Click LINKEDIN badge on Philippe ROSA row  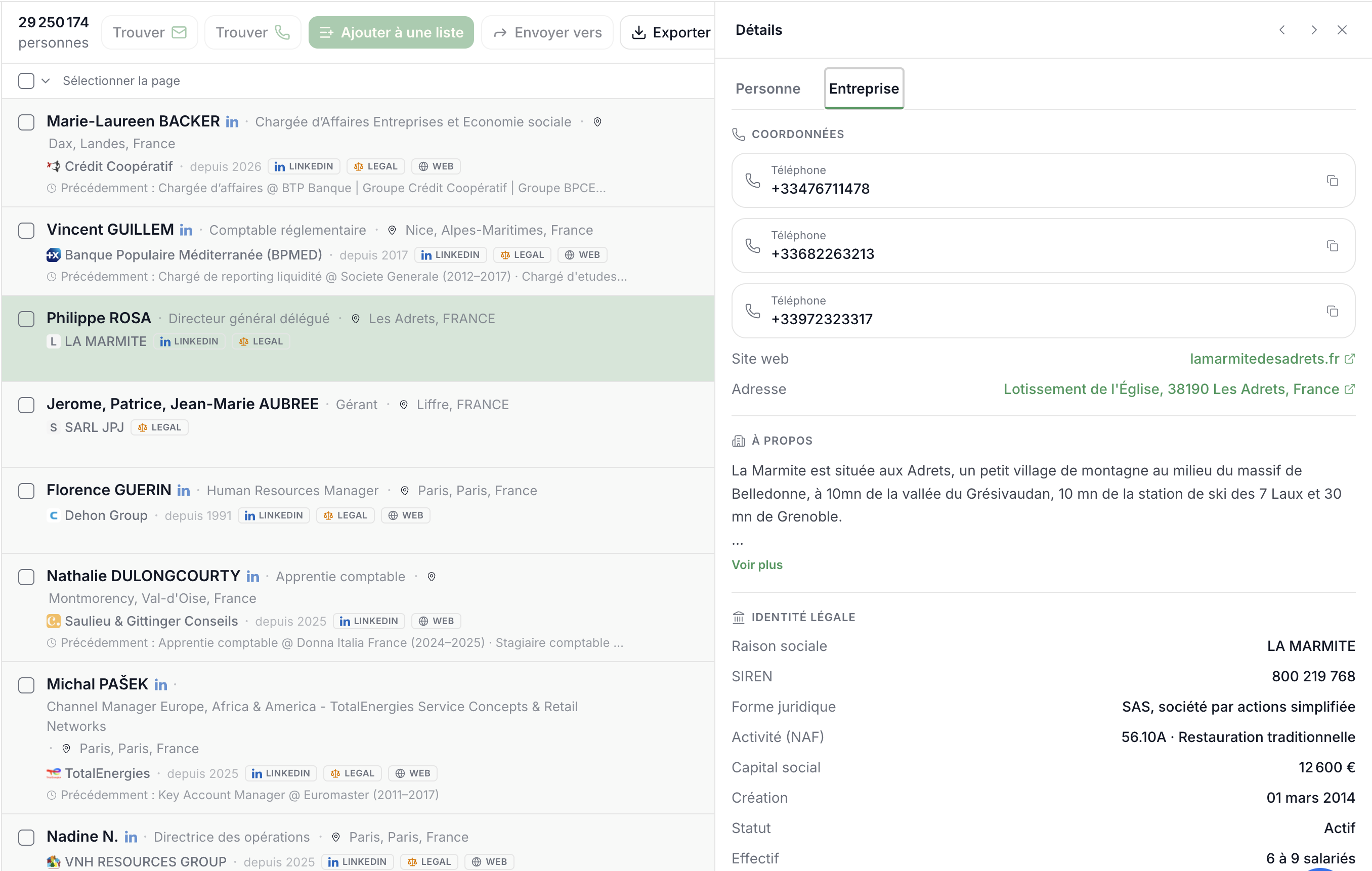pos(190,341)
